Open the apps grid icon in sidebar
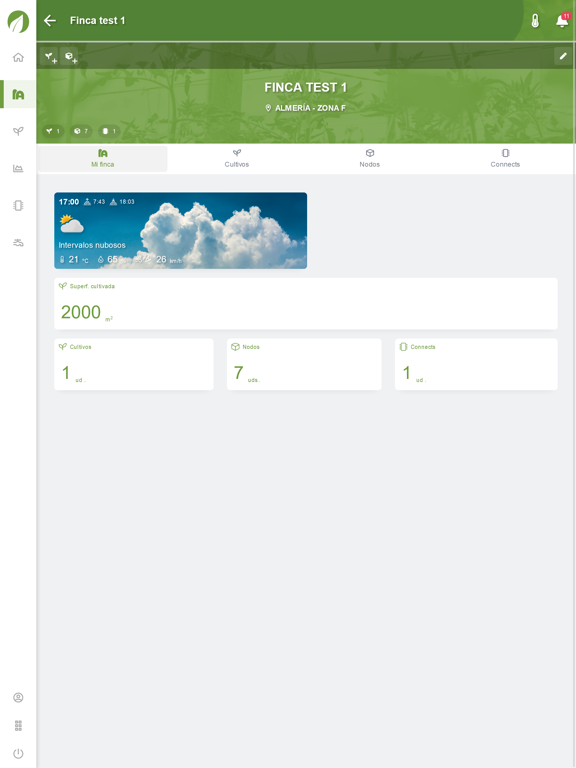 click(18, 725)
